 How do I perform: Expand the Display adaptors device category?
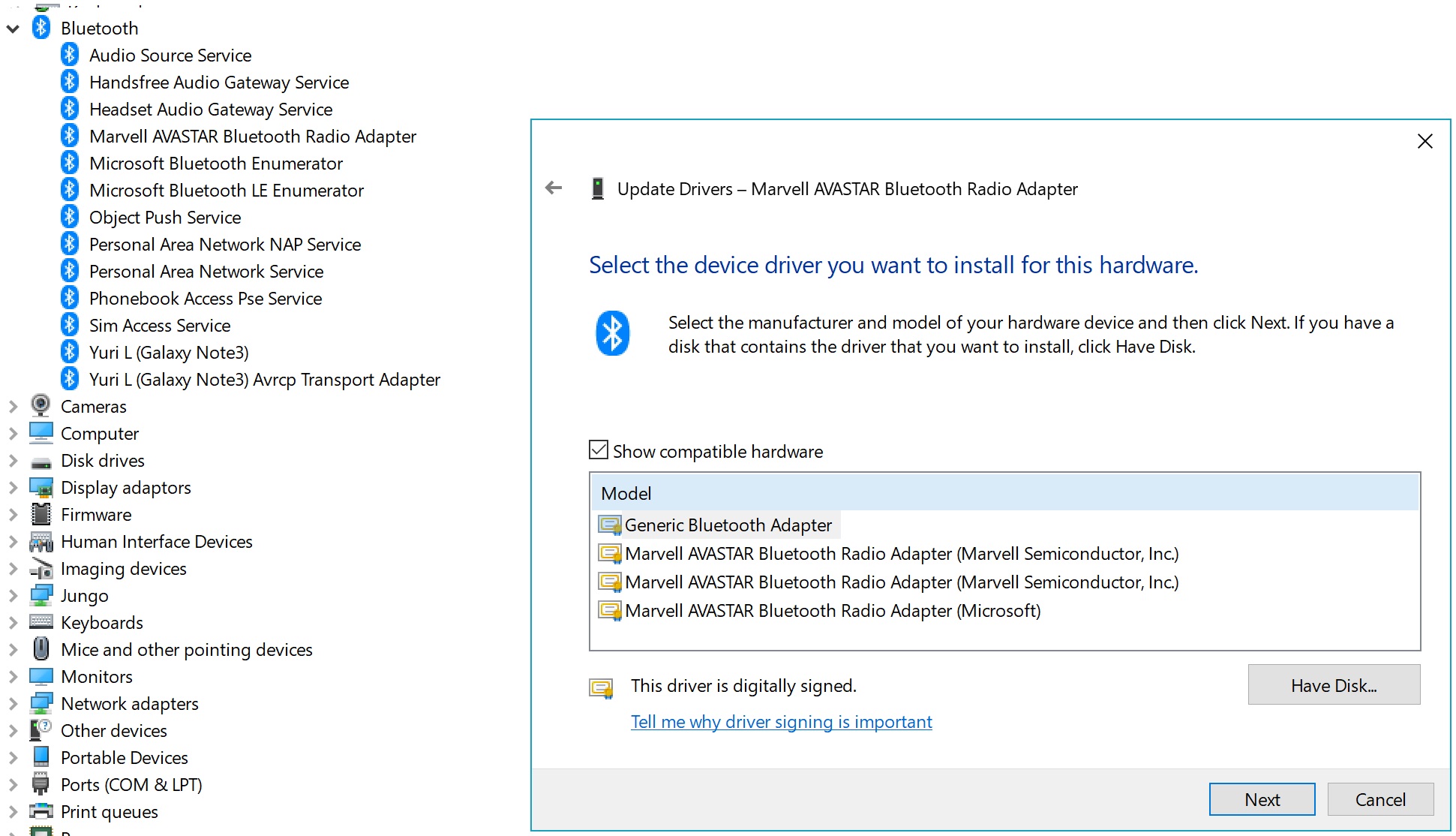[15, 486]
